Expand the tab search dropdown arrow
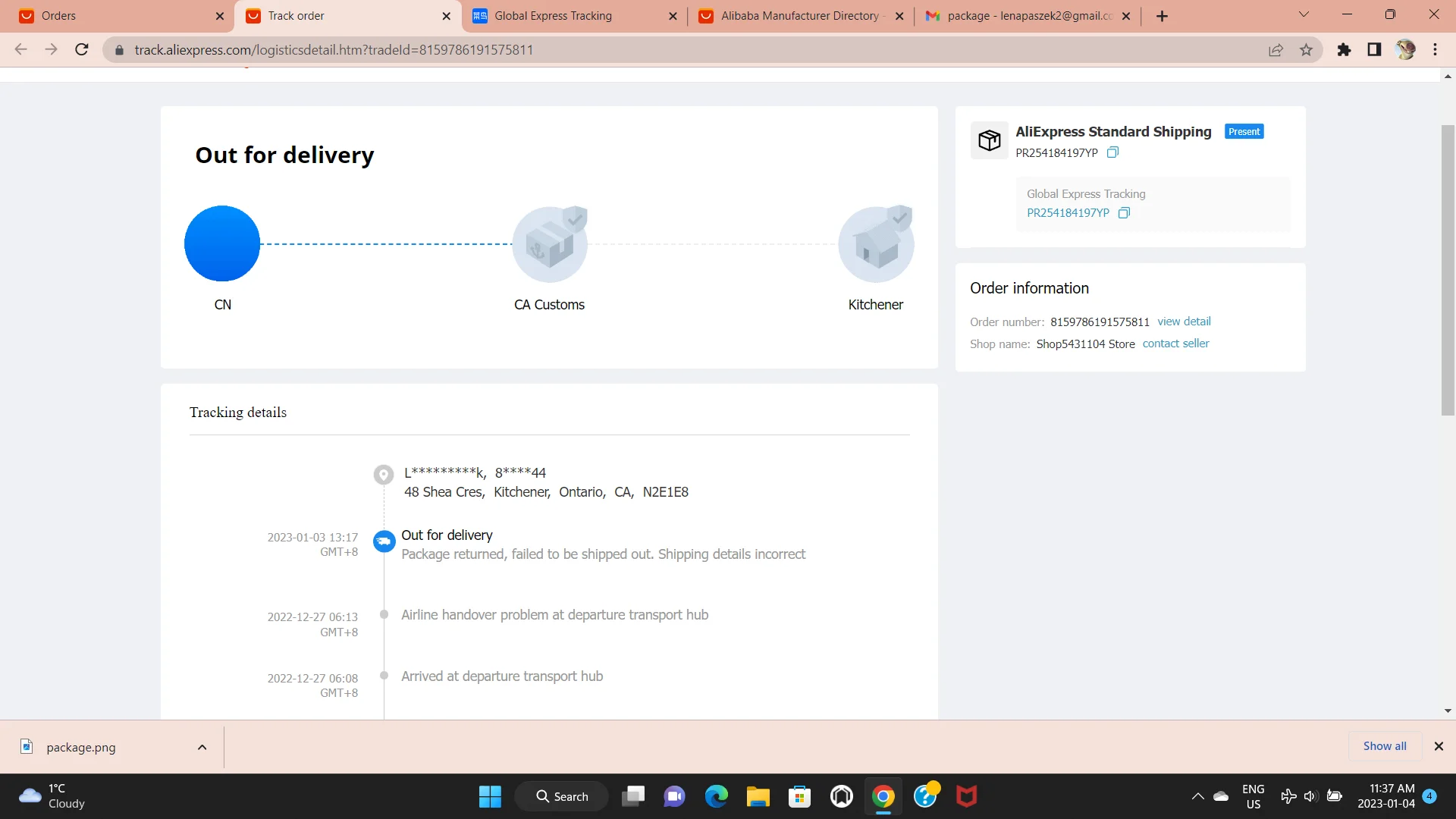 (1304, 14)
